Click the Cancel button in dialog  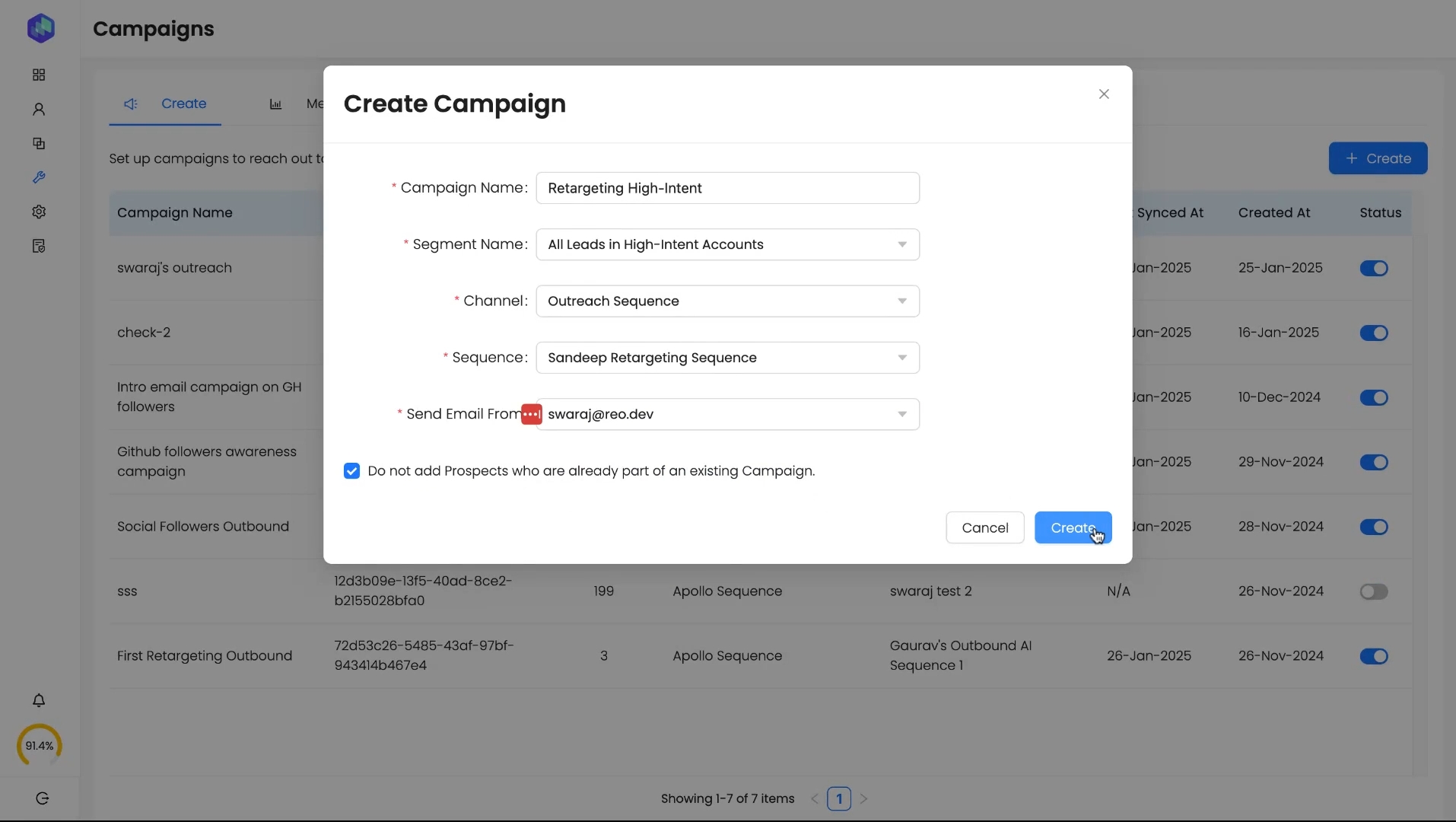coord(984,527)
